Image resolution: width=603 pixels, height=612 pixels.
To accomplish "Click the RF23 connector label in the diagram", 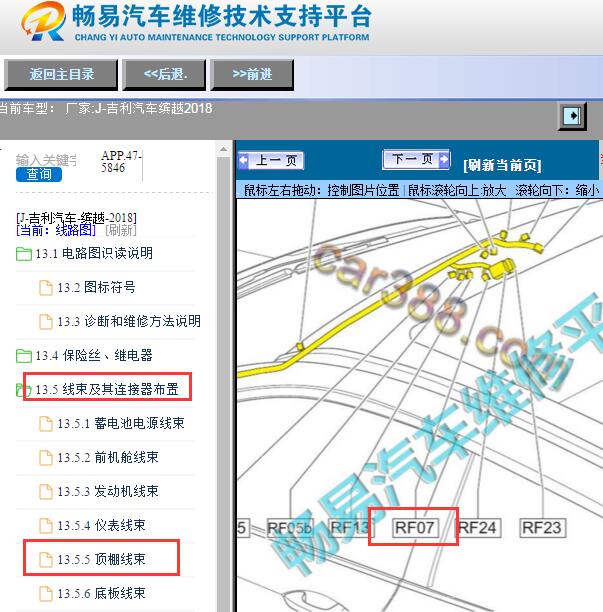I will click(543, 528).
